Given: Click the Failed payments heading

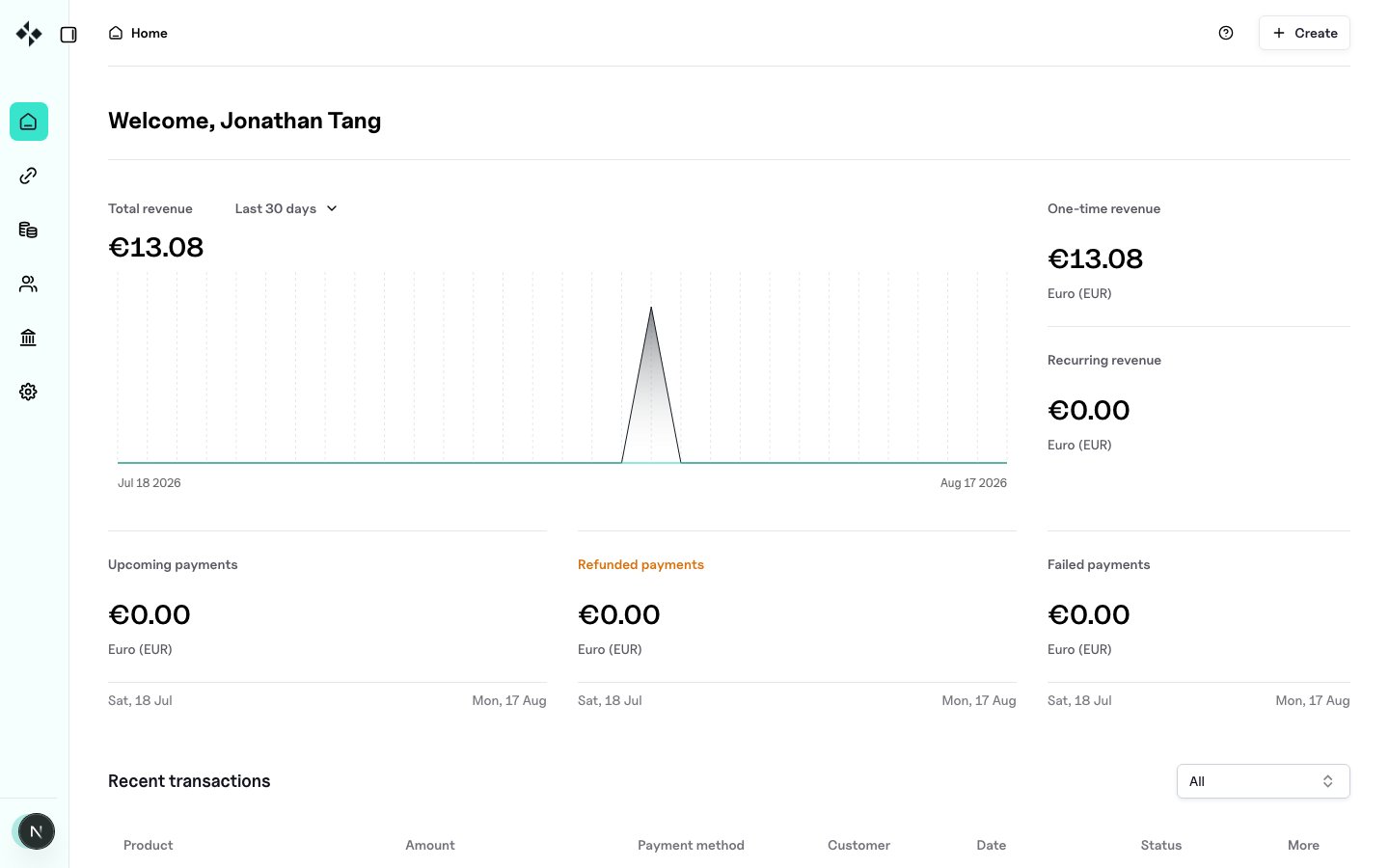Looking at the screenshot, I should pyautogui.click(x=1099, y=565).
